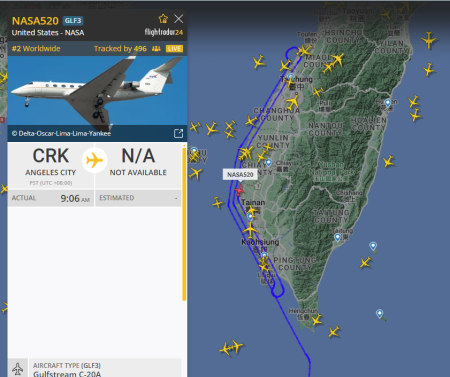Click yellow plane near Hengchun

tap(316, 320)
